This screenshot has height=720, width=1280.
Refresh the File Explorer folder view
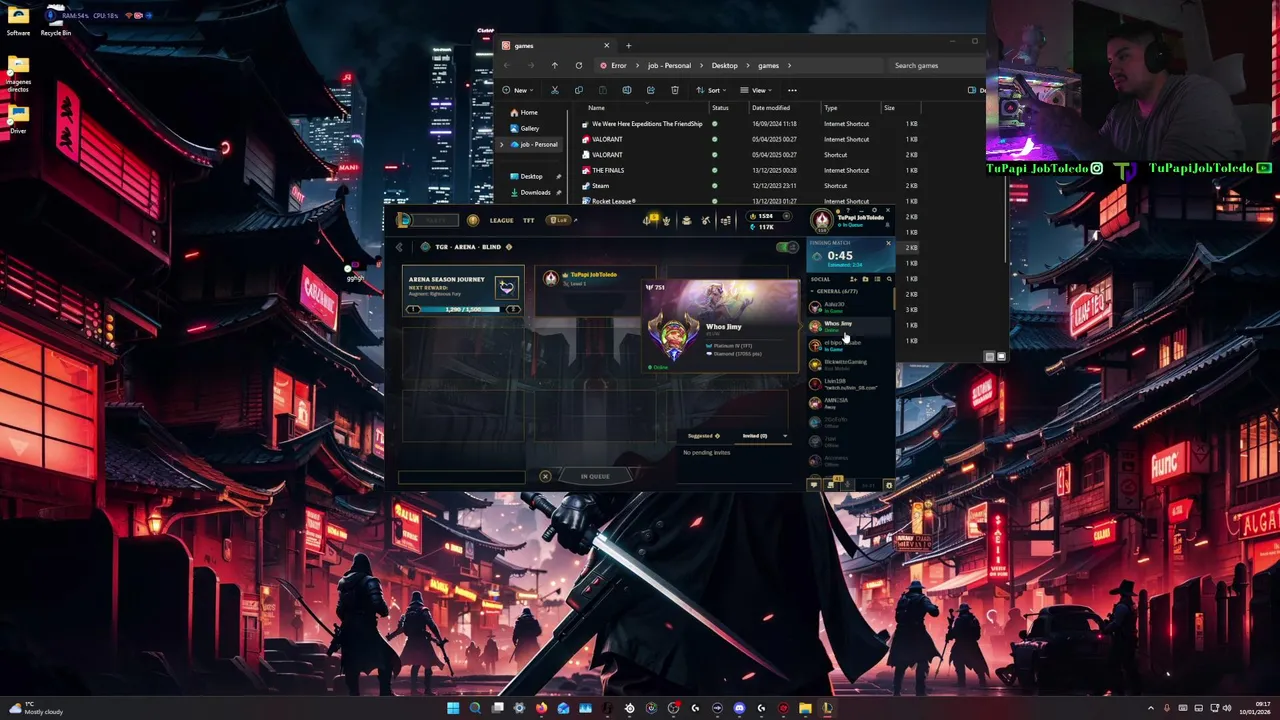[x=578, y=65]
